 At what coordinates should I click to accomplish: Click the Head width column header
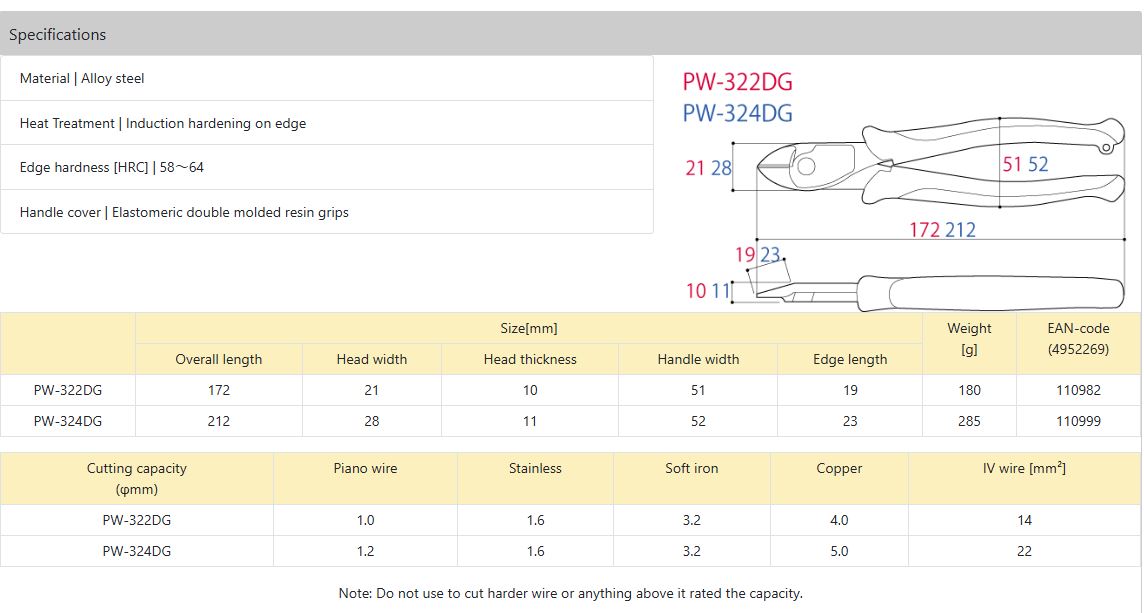point(372,359)
